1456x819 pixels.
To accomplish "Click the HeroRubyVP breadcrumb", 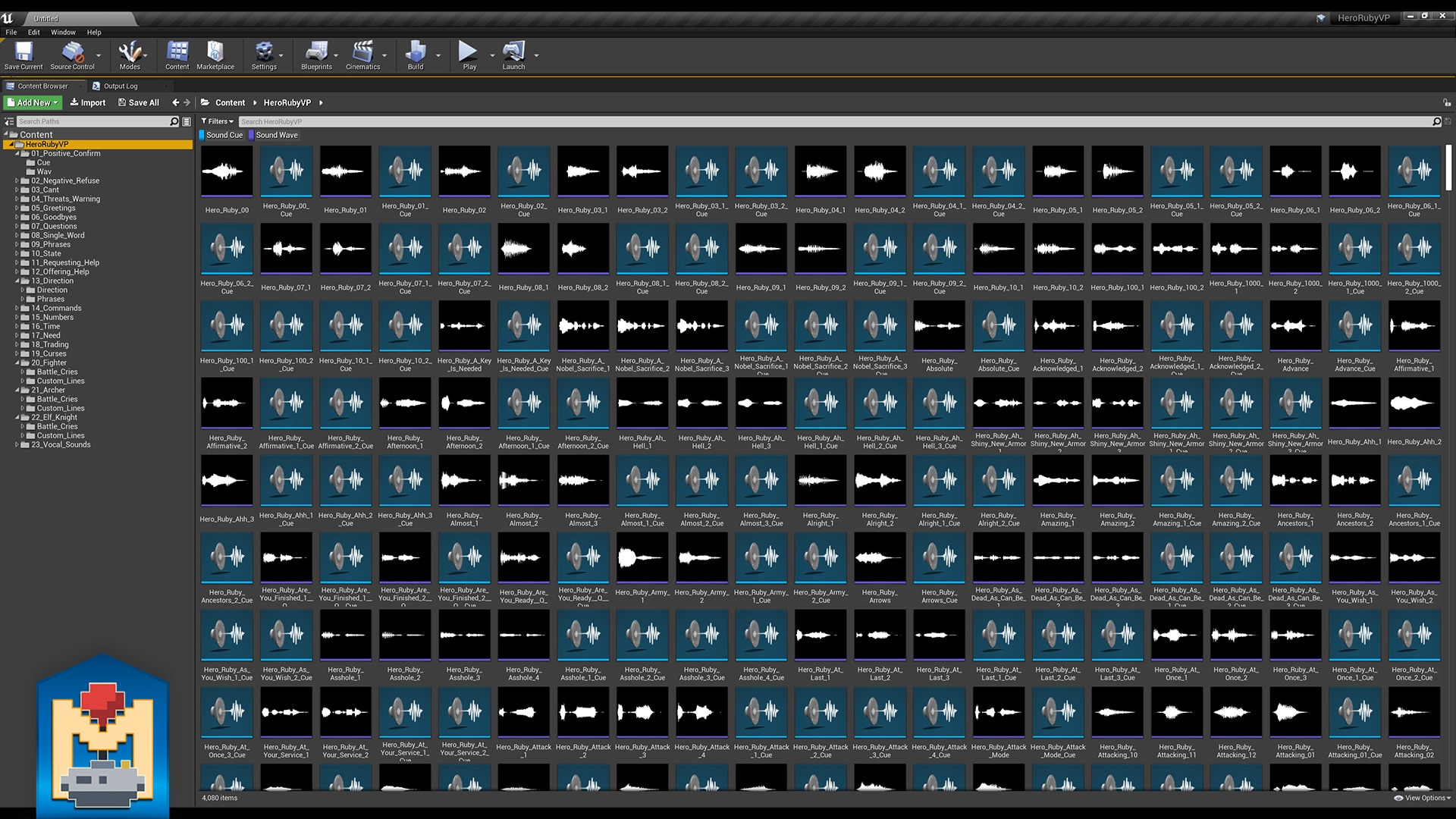I will pyautogui.click(x=287, y=102).
